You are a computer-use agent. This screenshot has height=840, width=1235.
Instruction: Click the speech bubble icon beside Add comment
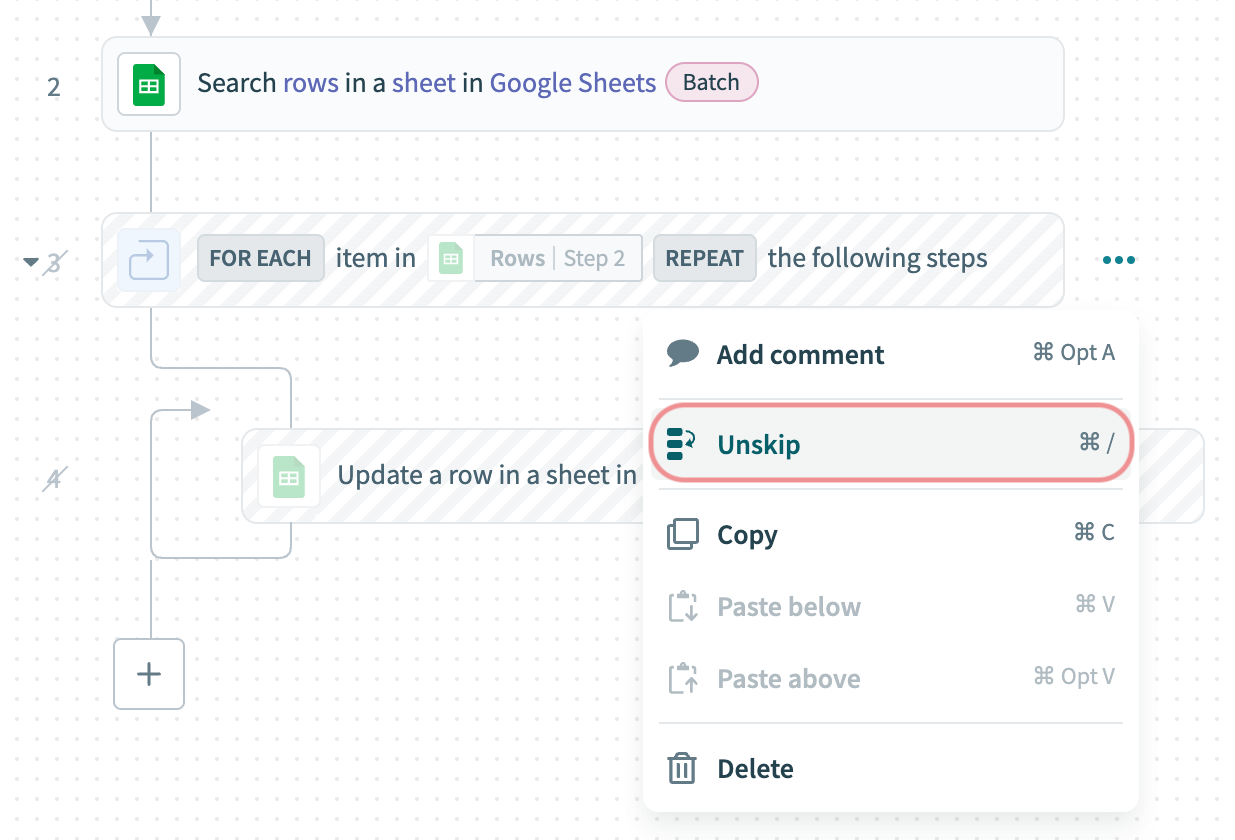pyautogui.click(x=683, y=353)
